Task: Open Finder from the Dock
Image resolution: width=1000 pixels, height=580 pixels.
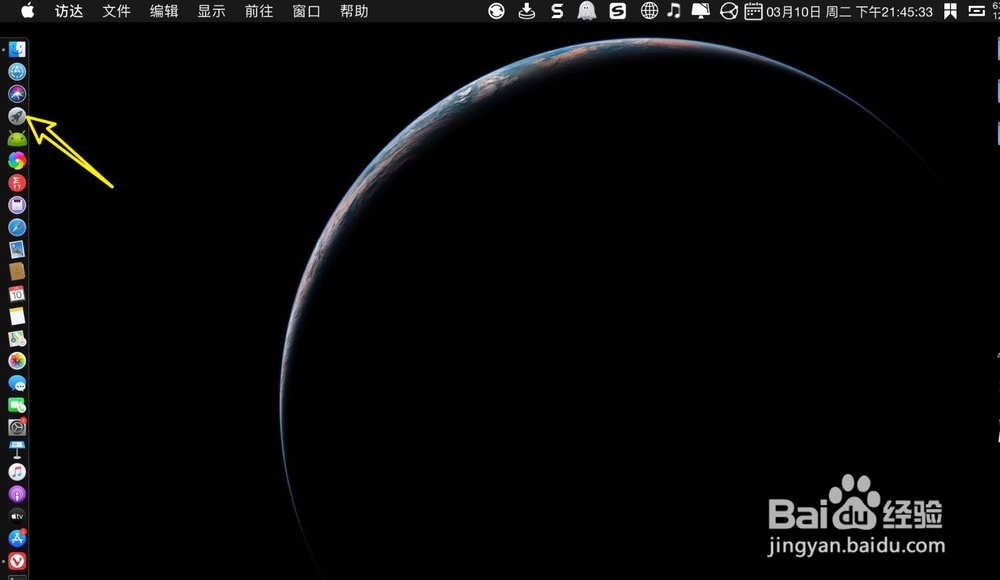Action: [x=17, y=49]
